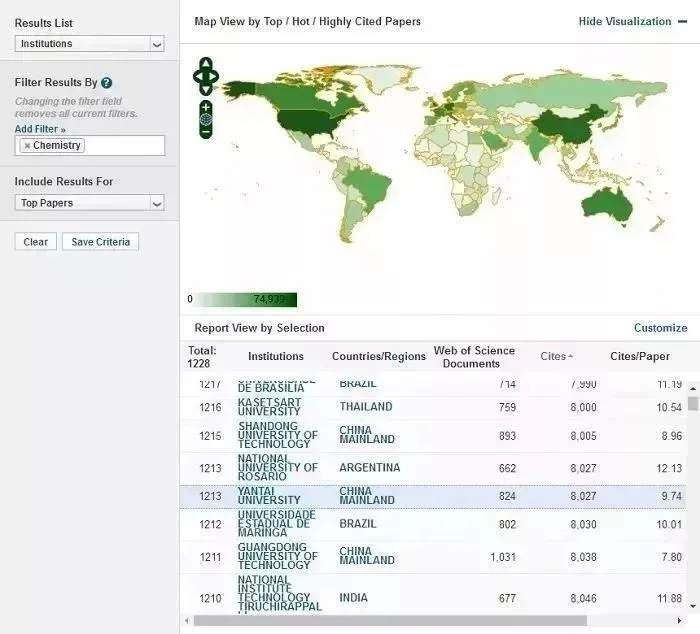Click the green map legend gradient bar
This screenshot has height=634, width=700.
coord(246,299)
